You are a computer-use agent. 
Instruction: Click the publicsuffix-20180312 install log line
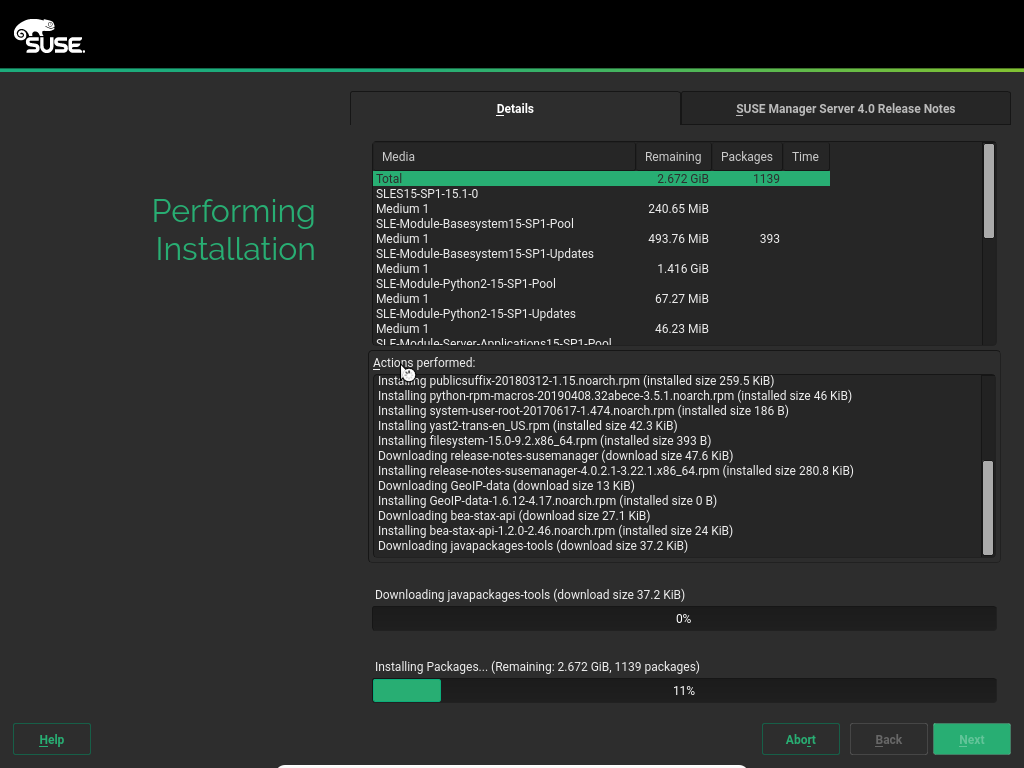pos(576,381)
